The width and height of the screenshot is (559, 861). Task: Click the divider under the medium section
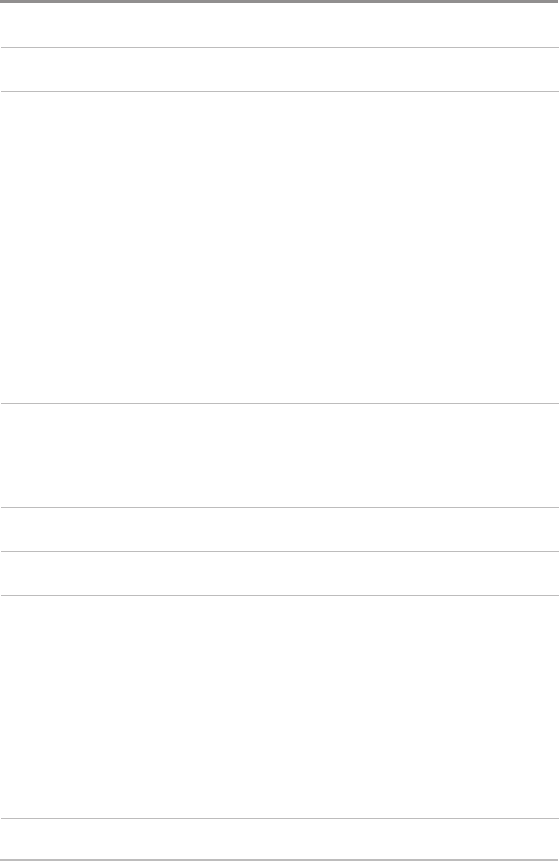(x=280, y=507)
